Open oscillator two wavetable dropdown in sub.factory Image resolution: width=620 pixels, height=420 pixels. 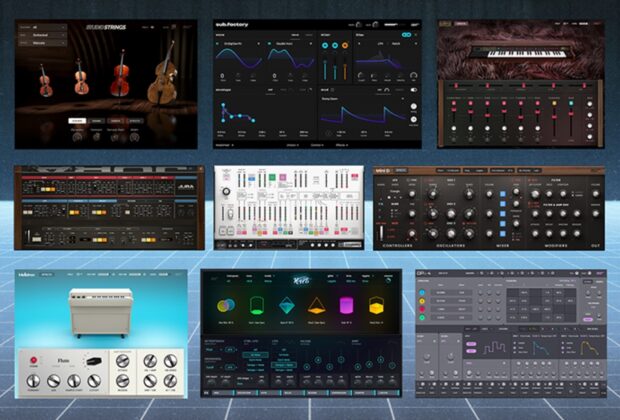tap(293, 44)
